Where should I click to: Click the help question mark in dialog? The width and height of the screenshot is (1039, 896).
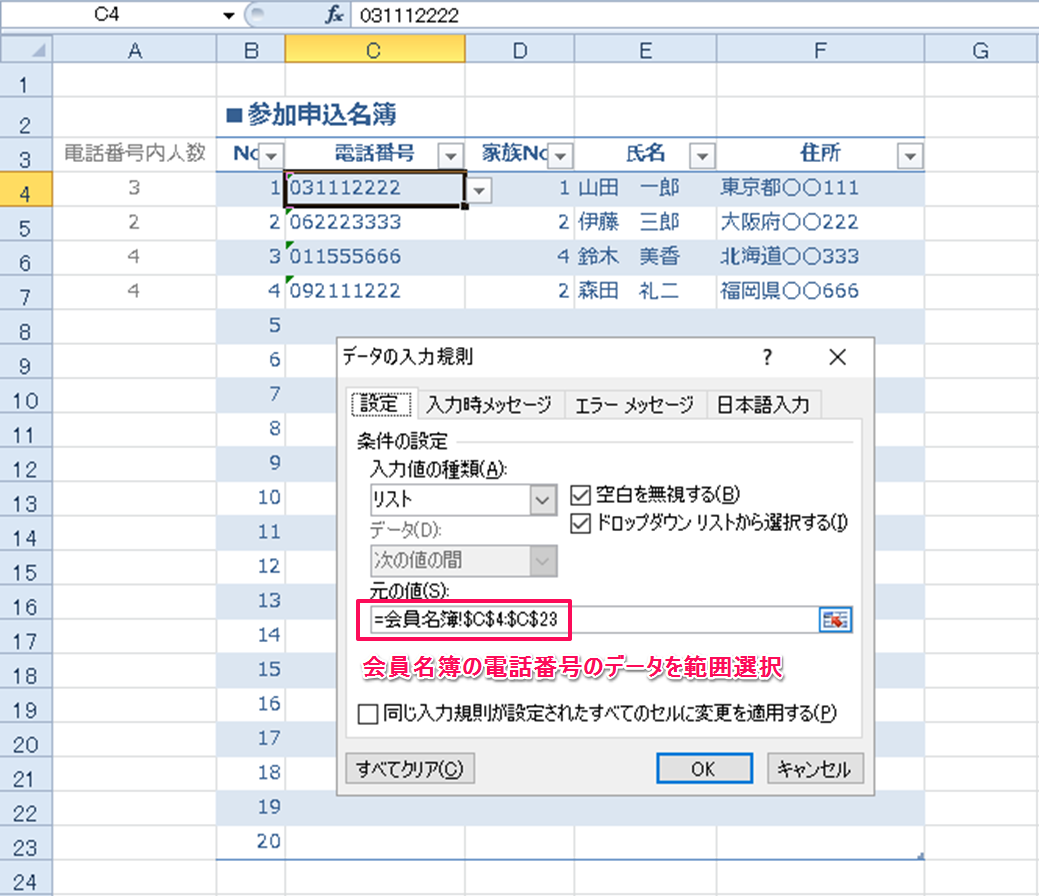pyautogui.click(x=767, y=357)
